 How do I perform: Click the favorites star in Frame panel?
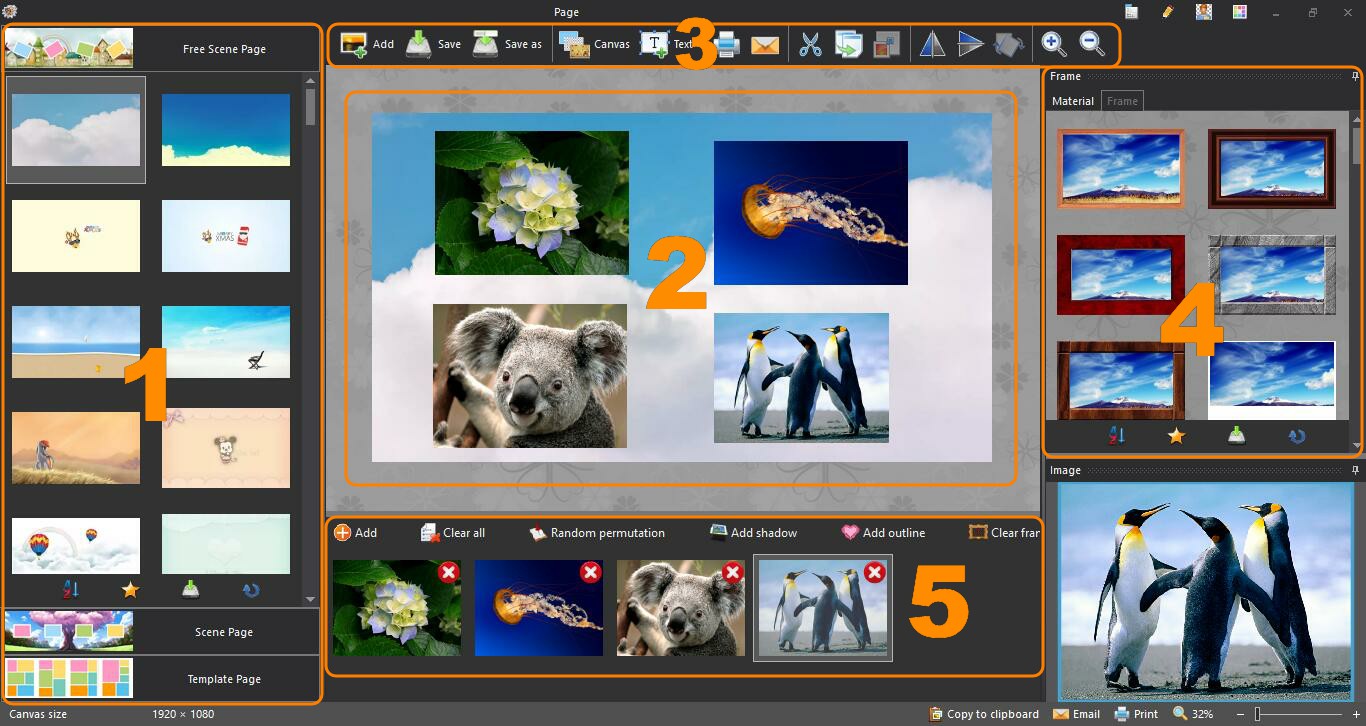tap(1176, 435)
